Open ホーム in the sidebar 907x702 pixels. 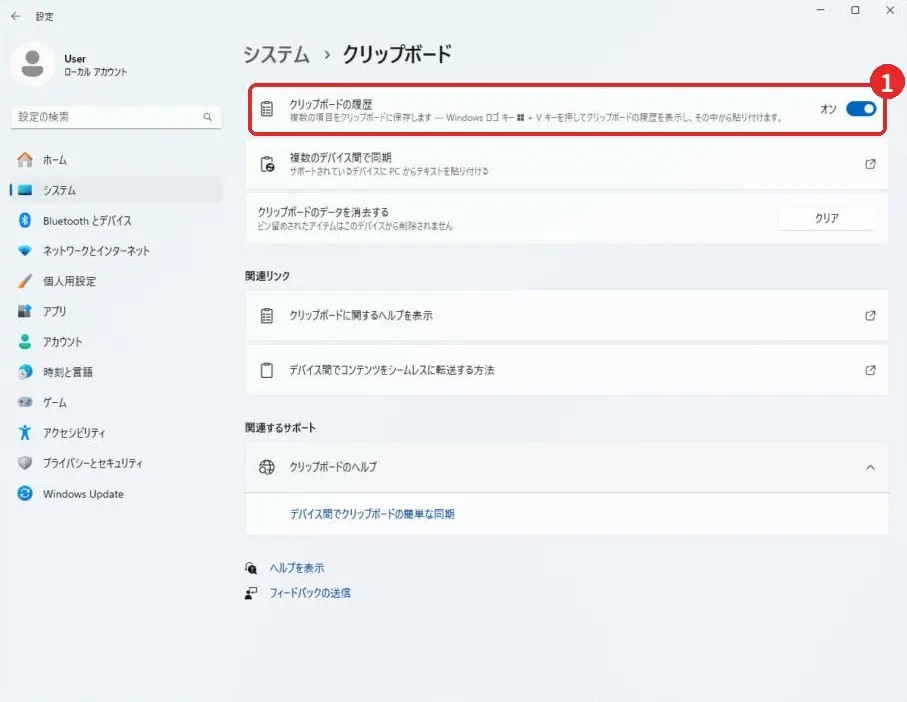pyautogui.click(x=116, y=160)
